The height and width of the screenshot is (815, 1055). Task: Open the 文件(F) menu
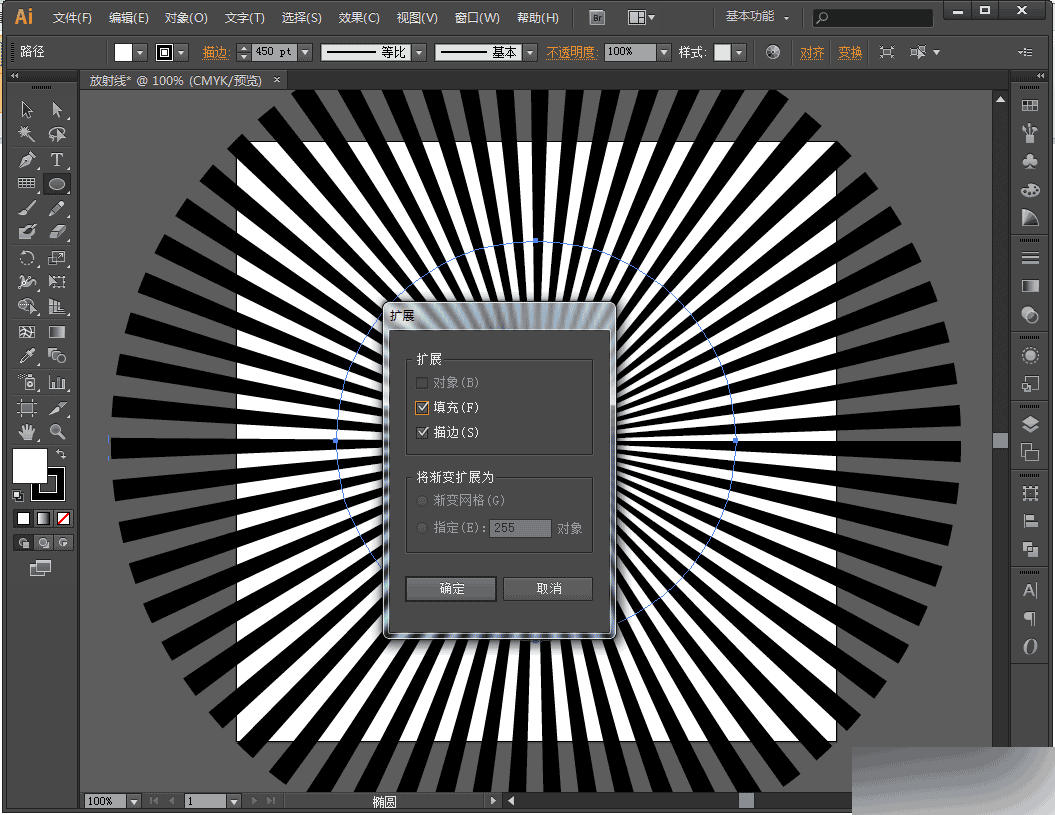tap(72, 18)
